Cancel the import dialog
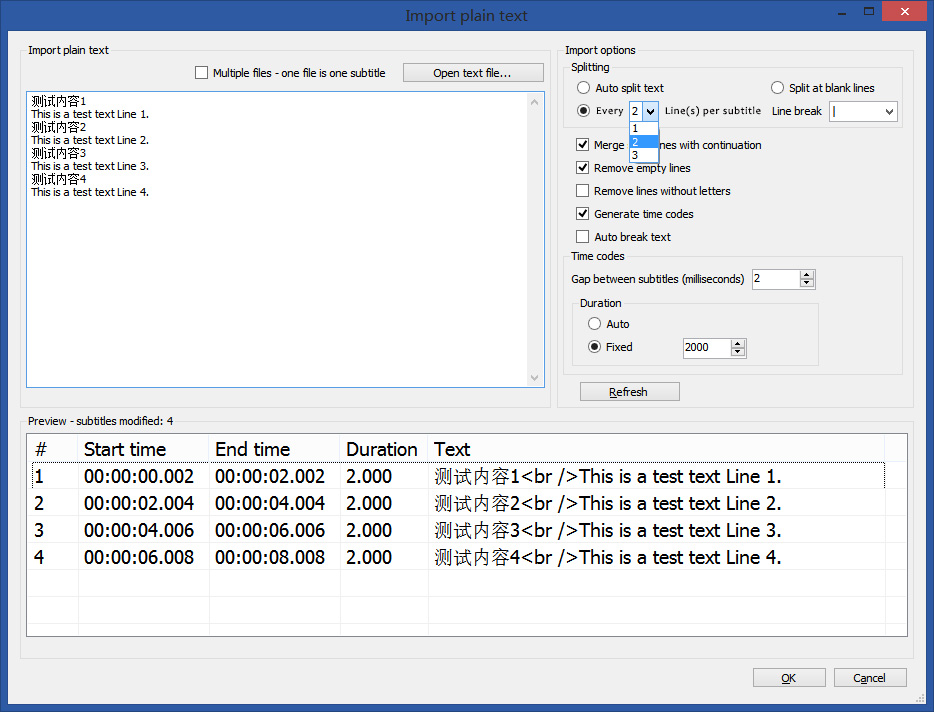Screen dimensions: 934x712 pos(870,677)
